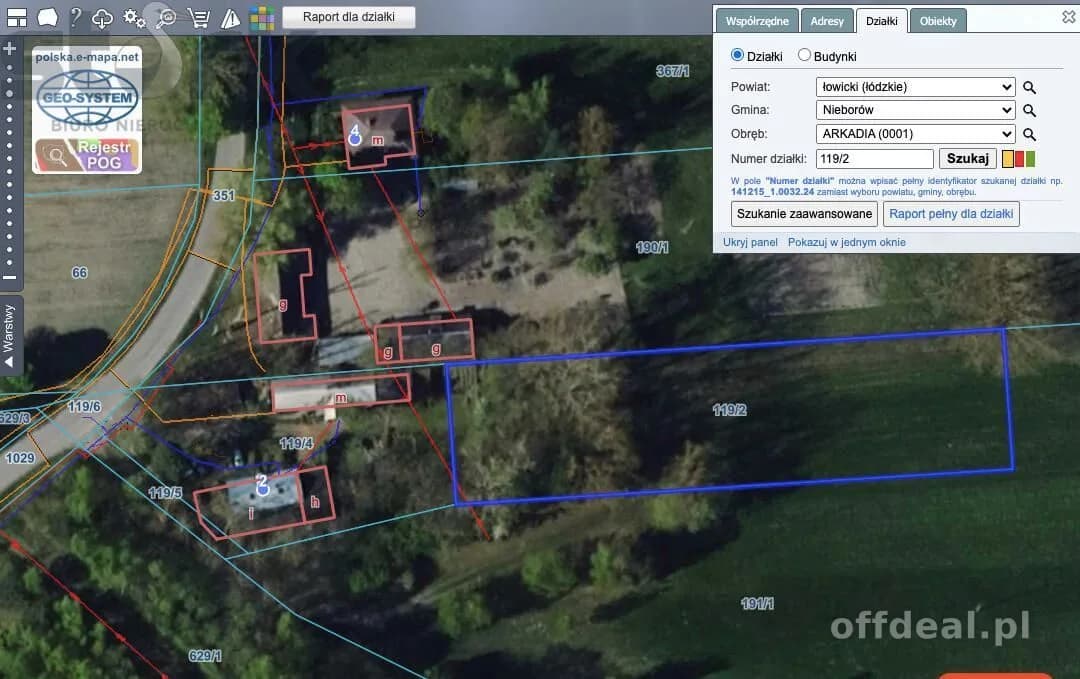Click the cloud download icon

point(102,18)
